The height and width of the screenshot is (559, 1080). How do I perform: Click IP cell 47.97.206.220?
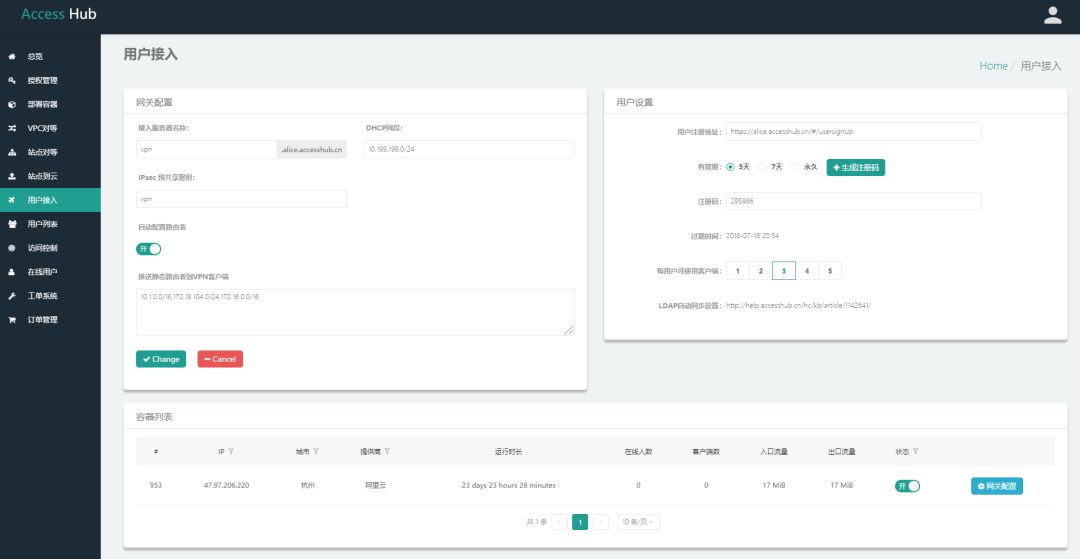click(227, 485)
